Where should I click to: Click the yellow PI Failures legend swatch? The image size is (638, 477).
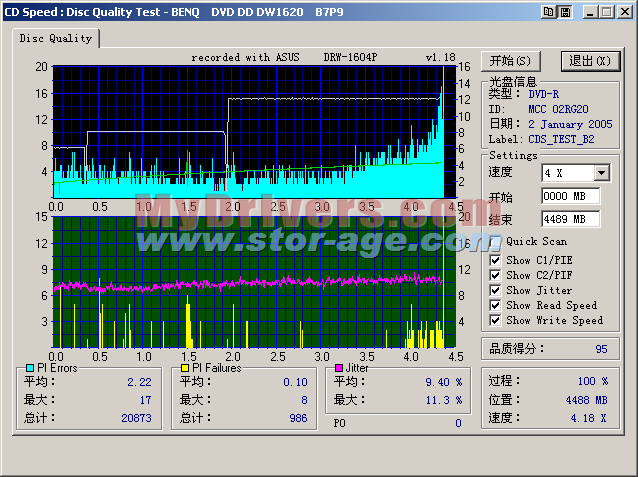(183, 368)
